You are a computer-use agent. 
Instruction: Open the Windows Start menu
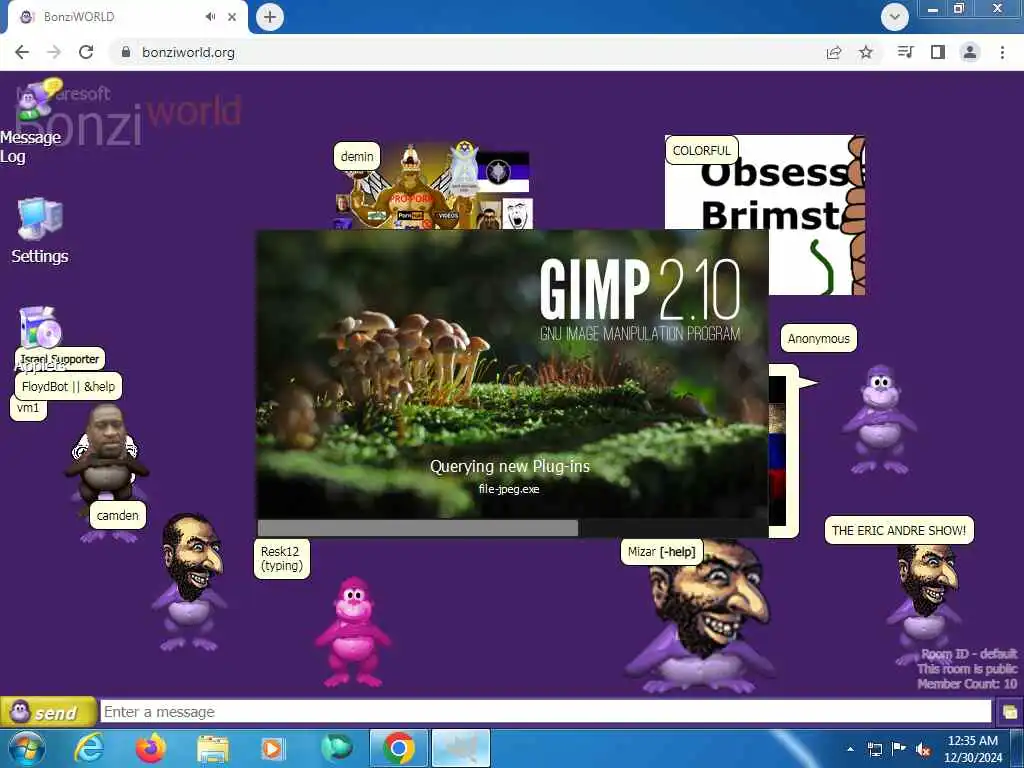pyautogui.click(x=26, y=748)
